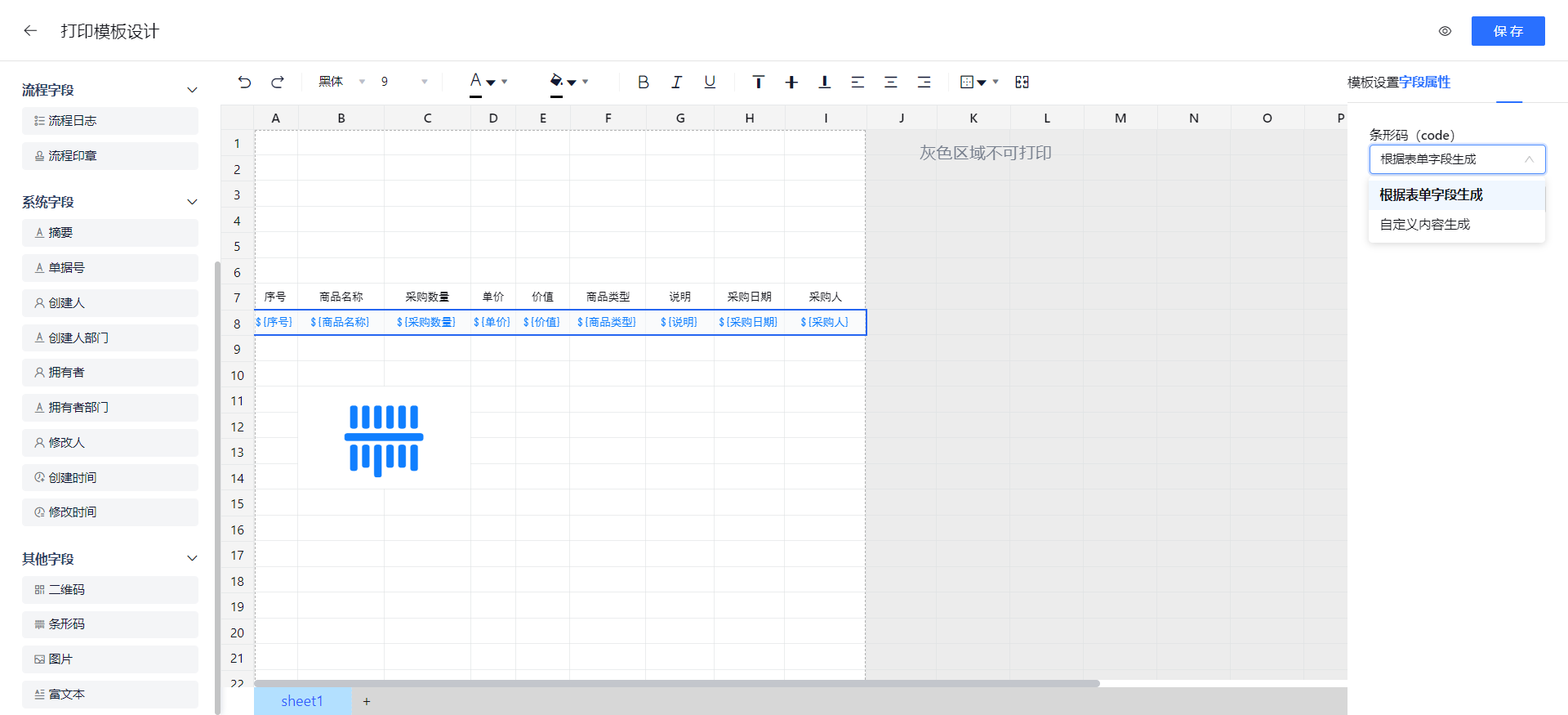Select the 创建人 field item
The image size is (1568, 715).
coord(110,303)
